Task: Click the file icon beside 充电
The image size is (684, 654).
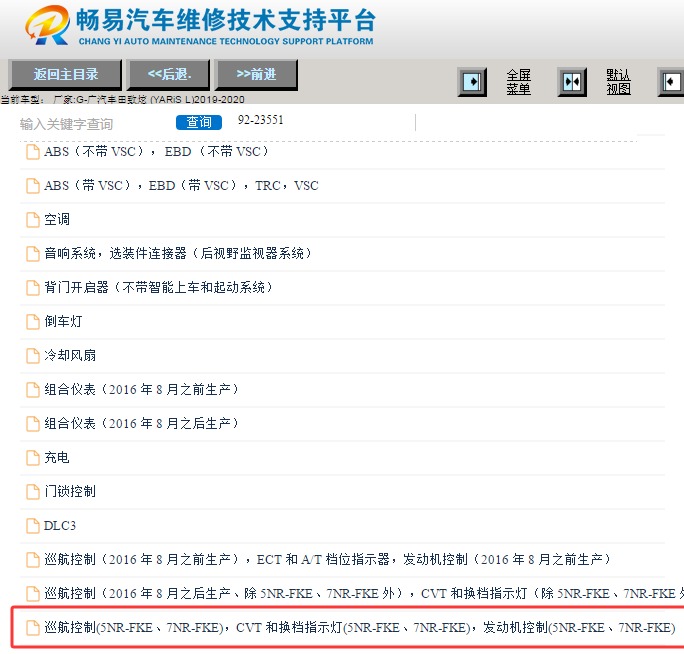Action: tap(33, 458)
